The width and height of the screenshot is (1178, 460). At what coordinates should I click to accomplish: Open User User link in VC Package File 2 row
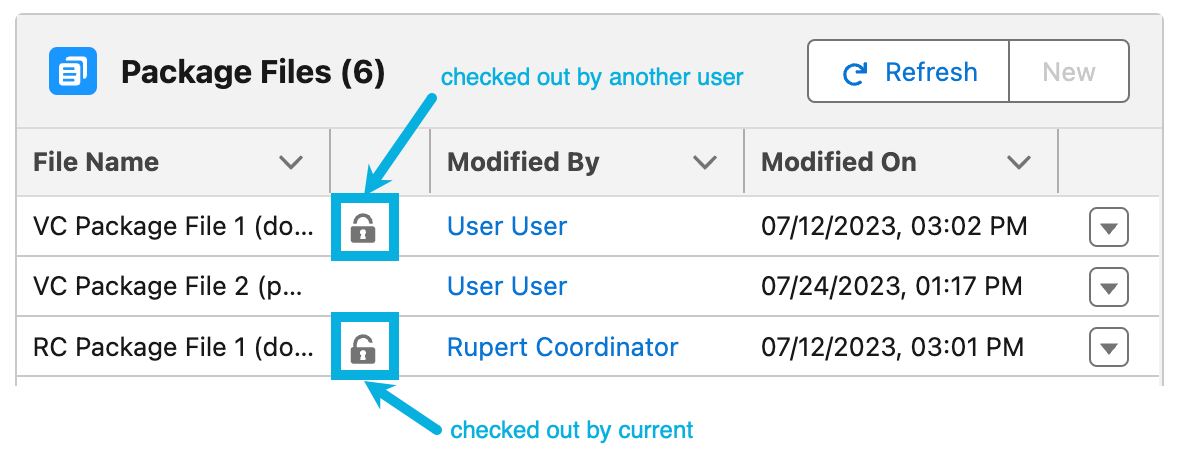click(x=507, y=287)
